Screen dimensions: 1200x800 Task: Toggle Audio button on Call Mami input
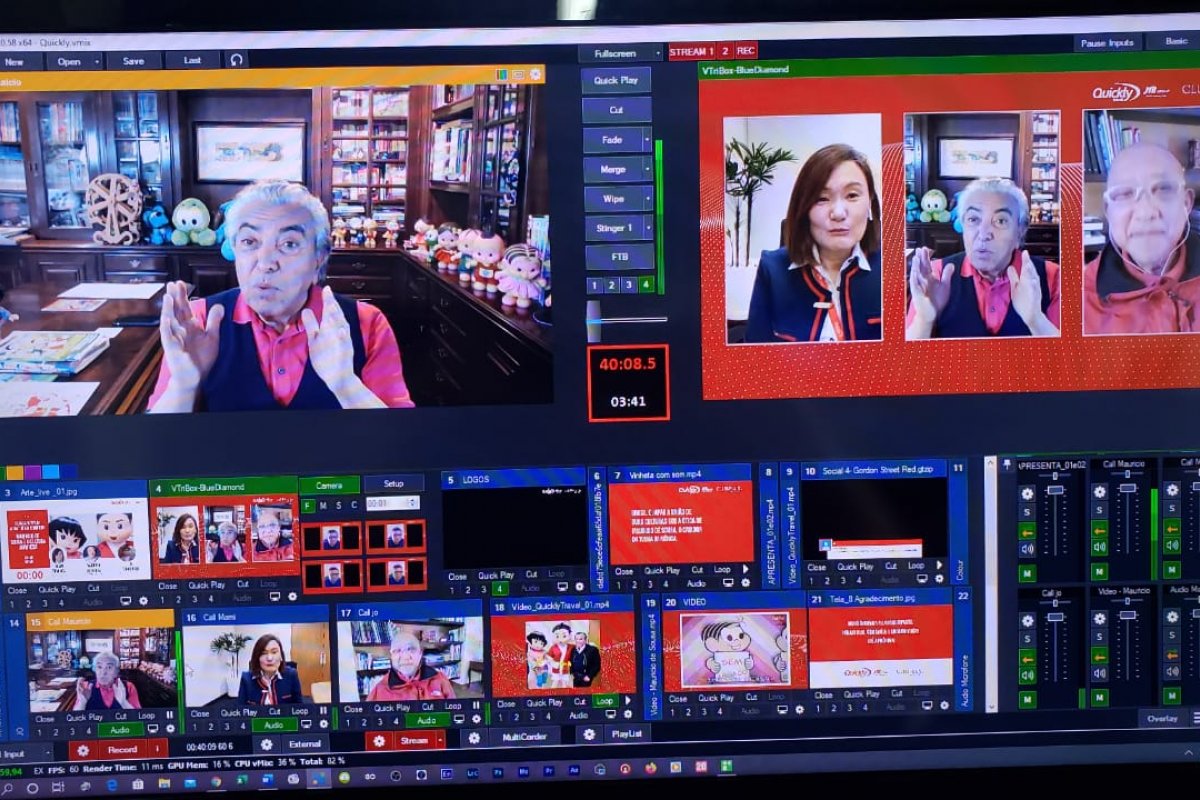pyautogui.click(x=274, y=724)
